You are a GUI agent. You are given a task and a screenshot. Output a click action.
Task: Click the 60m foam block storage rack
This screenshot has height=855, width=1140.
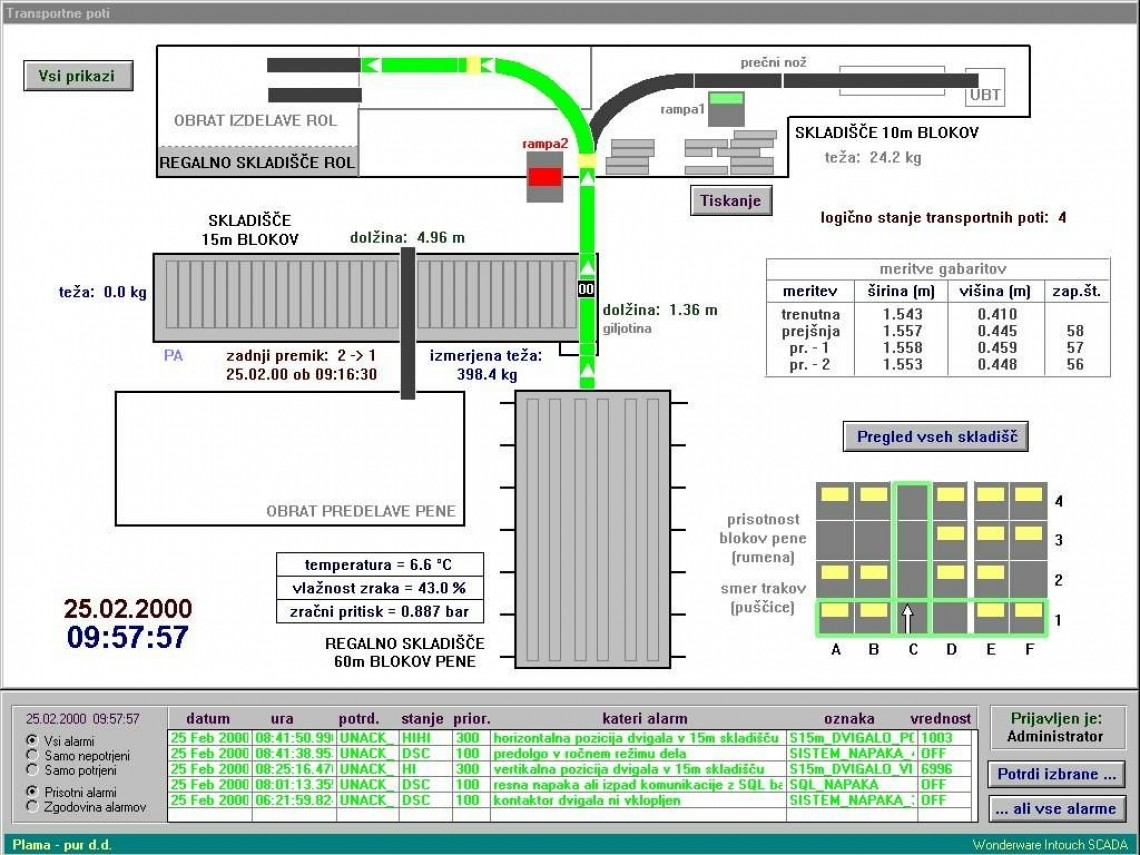592,529
